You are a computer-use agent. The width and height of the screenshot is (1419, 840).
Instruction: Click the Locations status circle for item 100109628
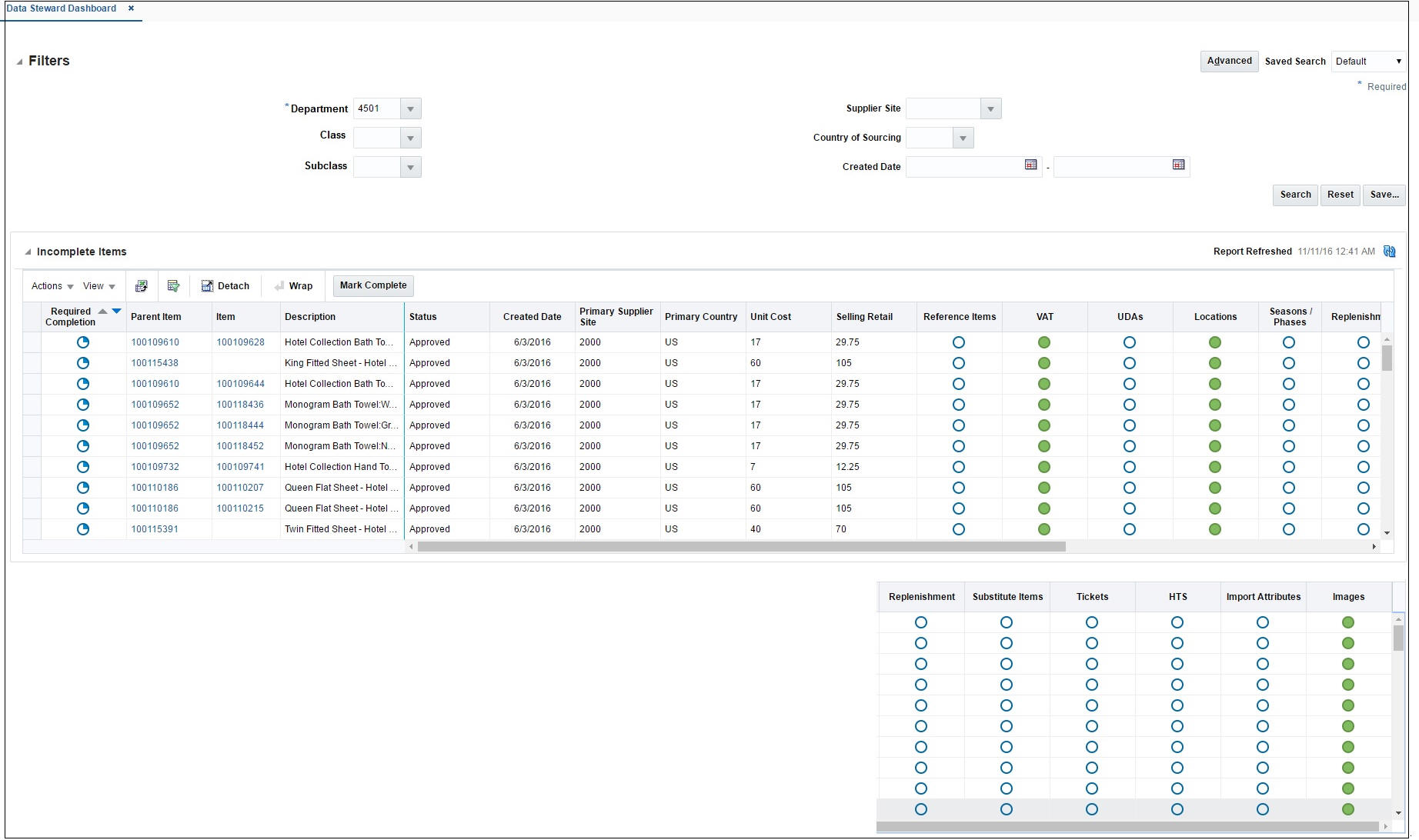point(1214,342)
